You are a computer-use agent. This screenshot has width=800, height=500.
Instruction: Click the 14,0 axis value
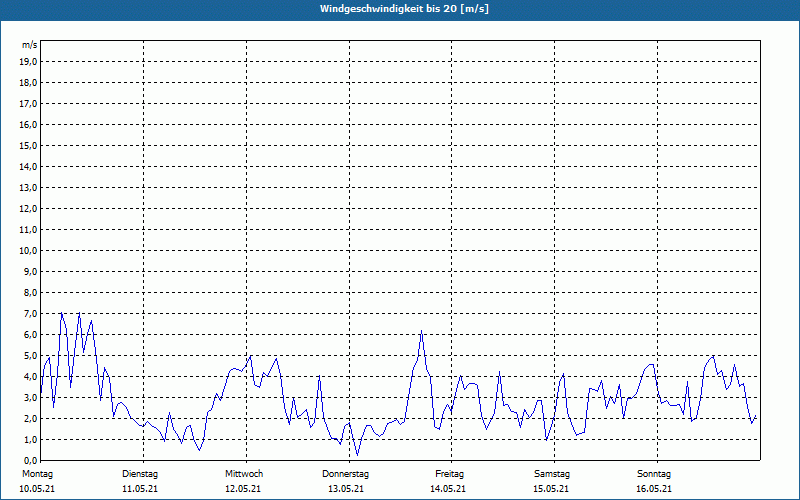(x=28, y=166)
